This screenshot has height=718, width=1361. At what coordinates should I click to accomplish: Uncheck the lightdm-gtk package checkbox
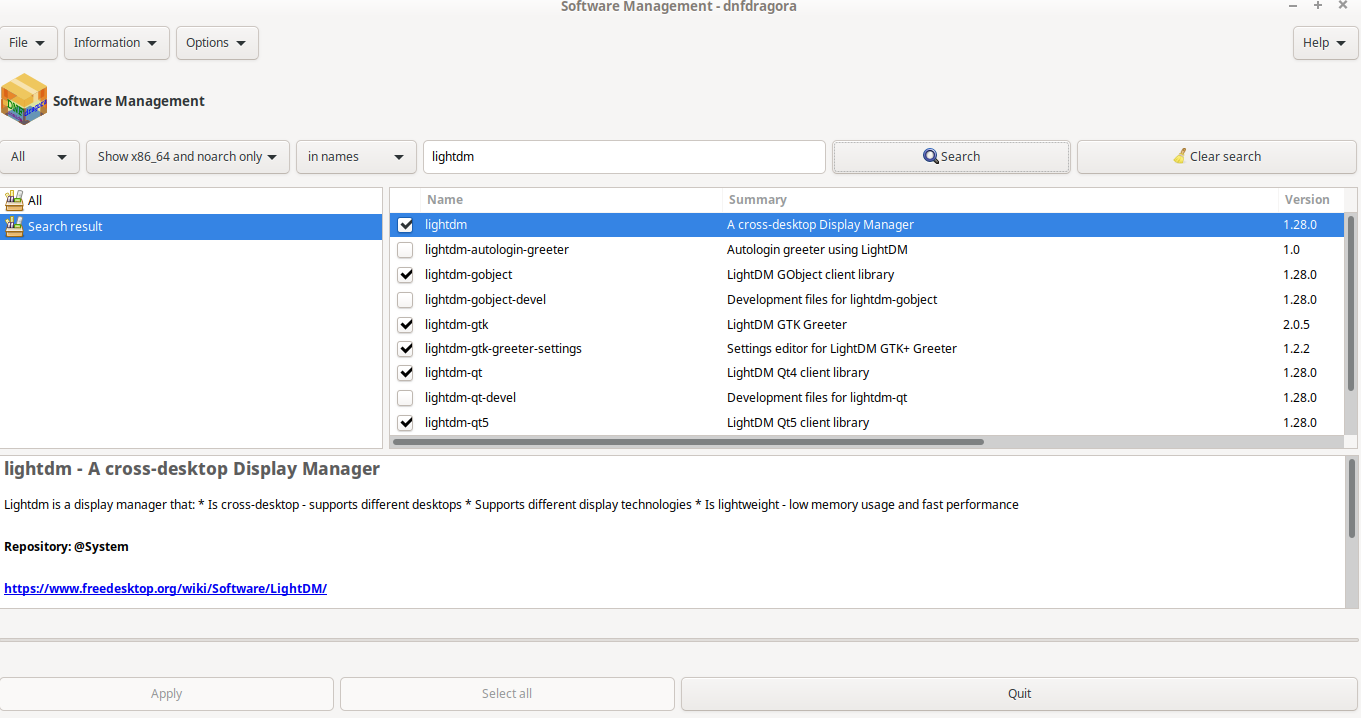(x=405, y=324)
